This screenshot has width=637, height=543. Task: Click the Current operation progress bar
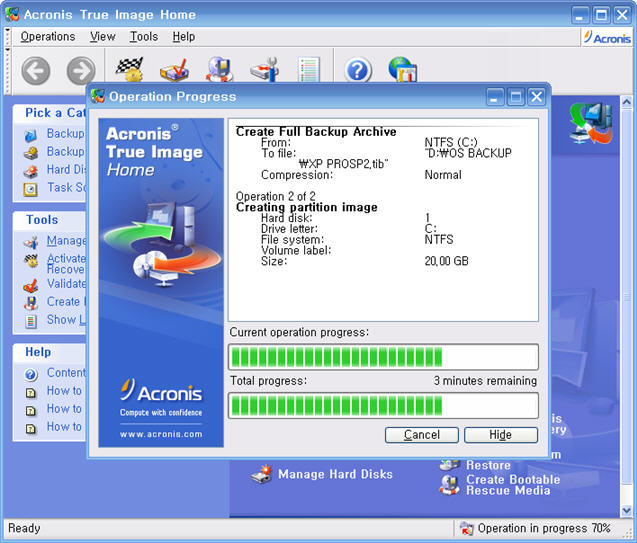pyautogui.click(x=384, y=357)
